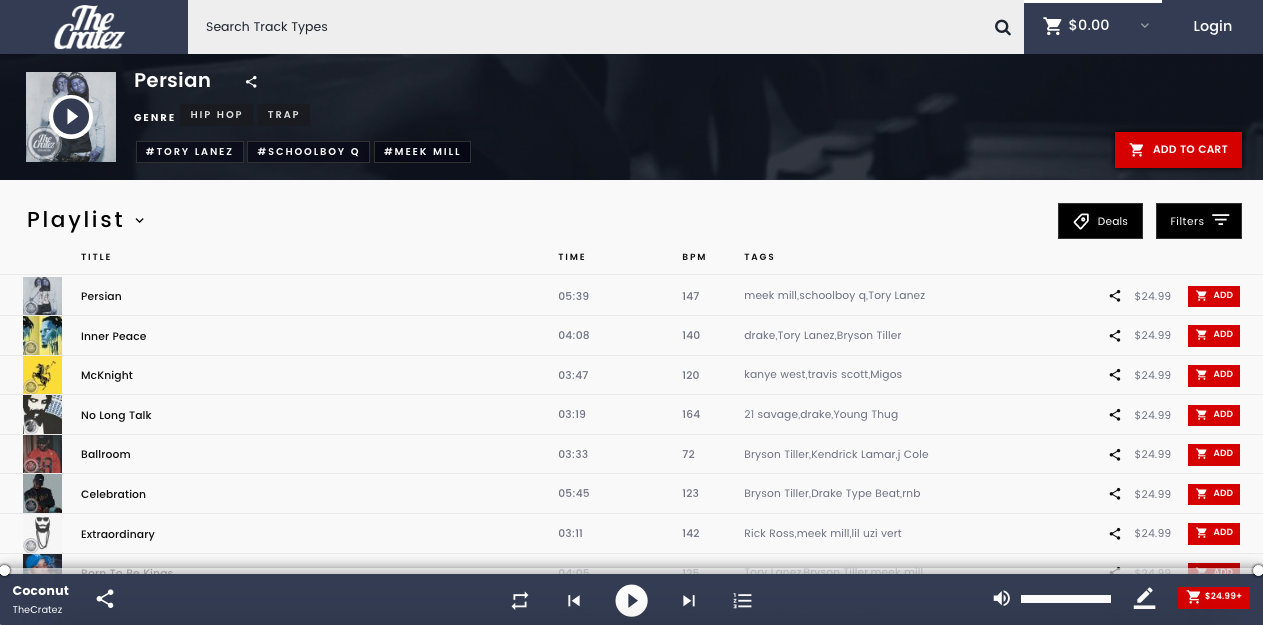Click the McKnight track title
Screen dimensions: 1263x625
(x=107, y=375)
